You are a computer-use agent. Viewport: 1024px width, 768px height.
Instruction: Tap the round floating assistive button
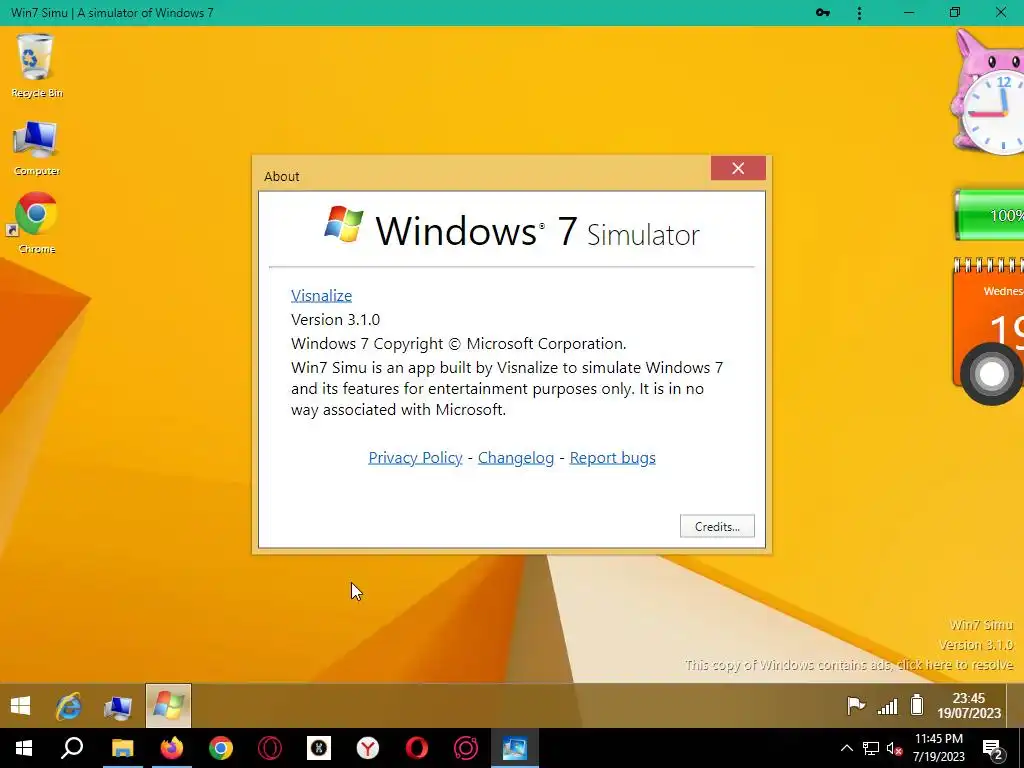click(991, 374)
